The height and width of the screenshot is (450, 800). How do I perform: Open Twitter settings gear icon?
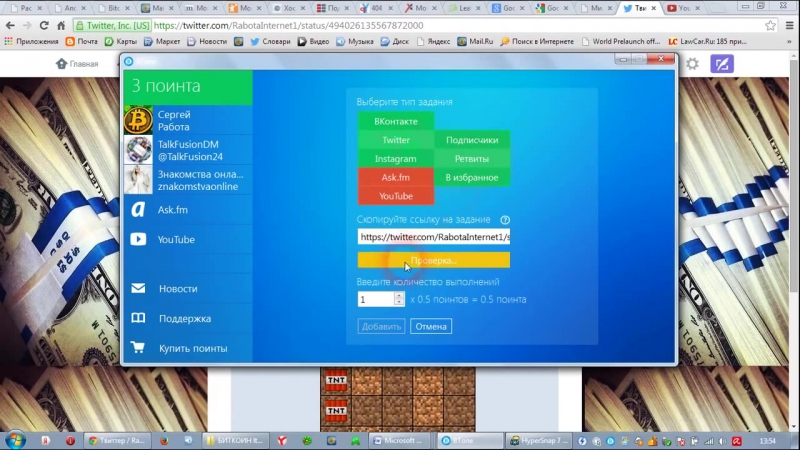[692, 64]
